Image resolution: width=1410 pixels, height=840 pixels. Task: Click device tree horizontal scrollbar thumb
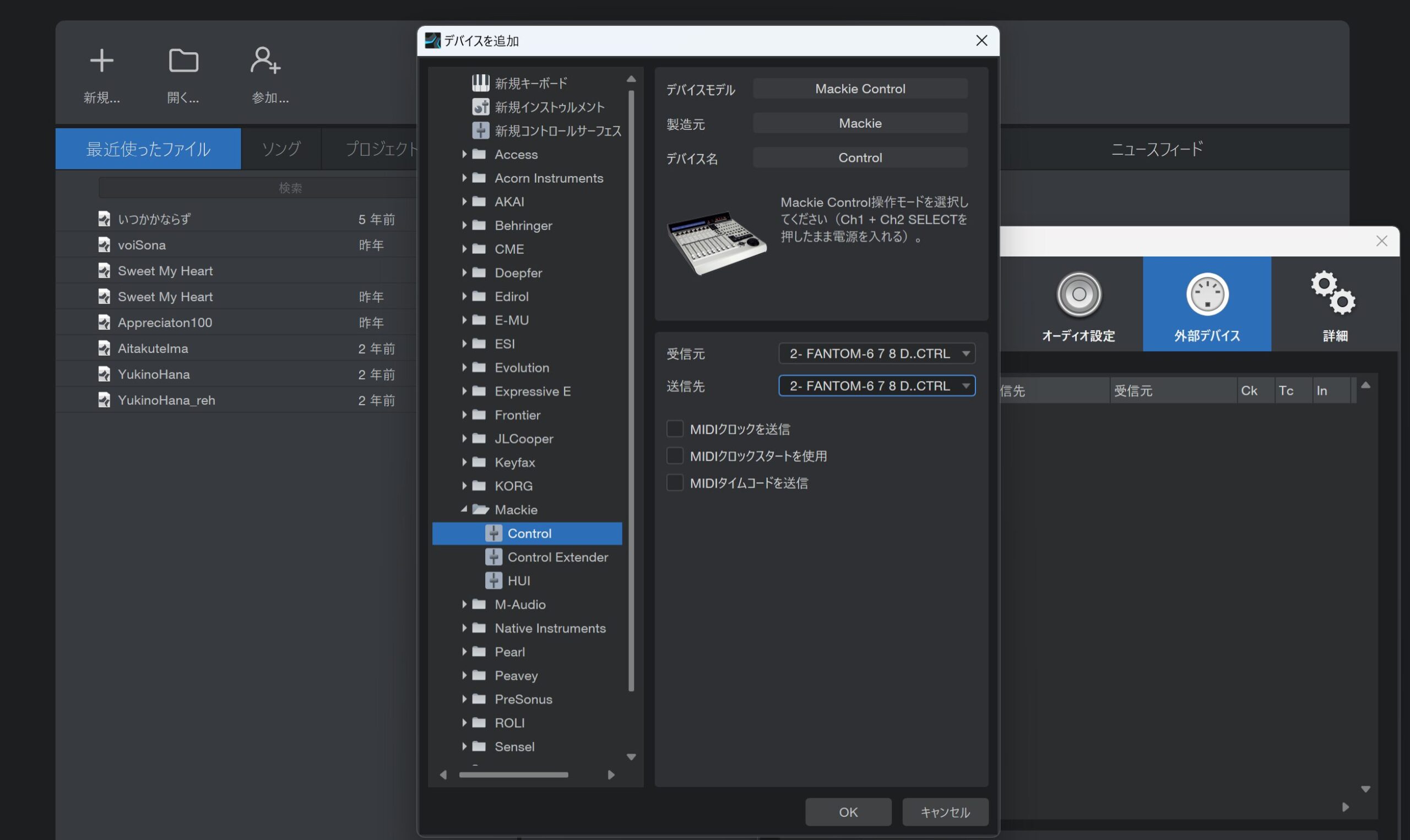point(513,775)
